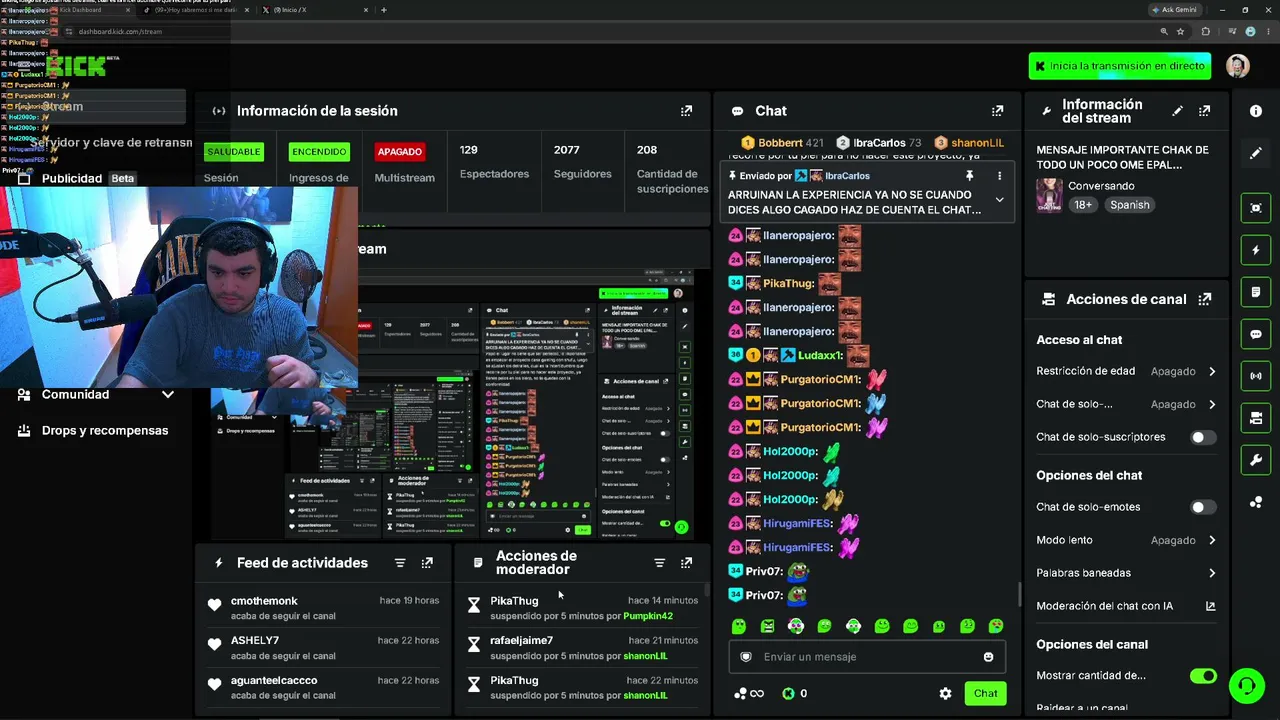Open the emoji picker in message box
Image resolution: width=1280 pixels, height=720 pixels.
(988, 657)
